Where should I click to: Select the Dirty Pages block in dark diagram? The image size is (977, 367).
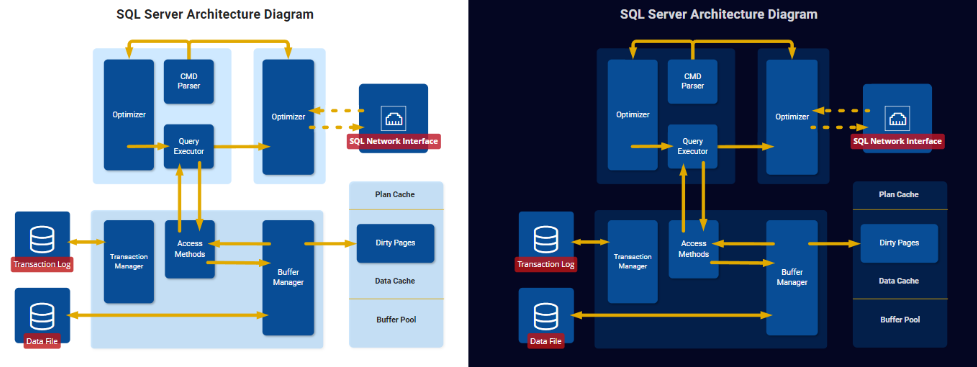(899, 243)
